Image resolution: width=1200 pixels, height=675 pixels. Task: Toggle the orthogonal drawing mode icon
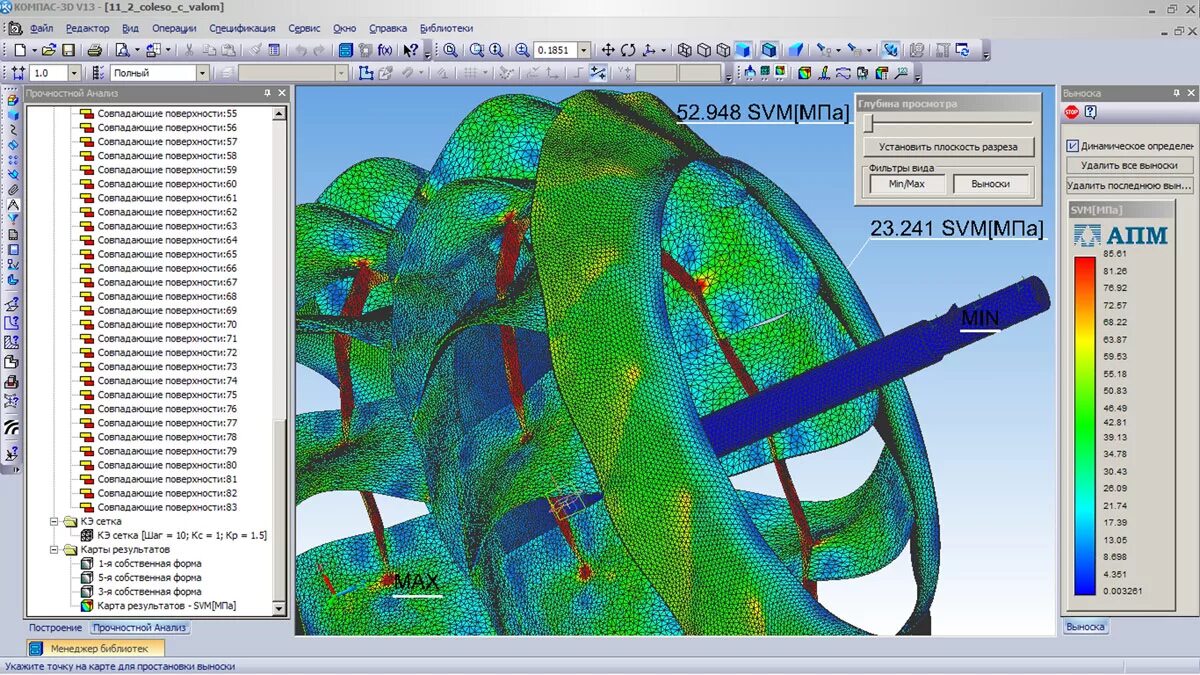pyautogui.click(x=581, y=72)
